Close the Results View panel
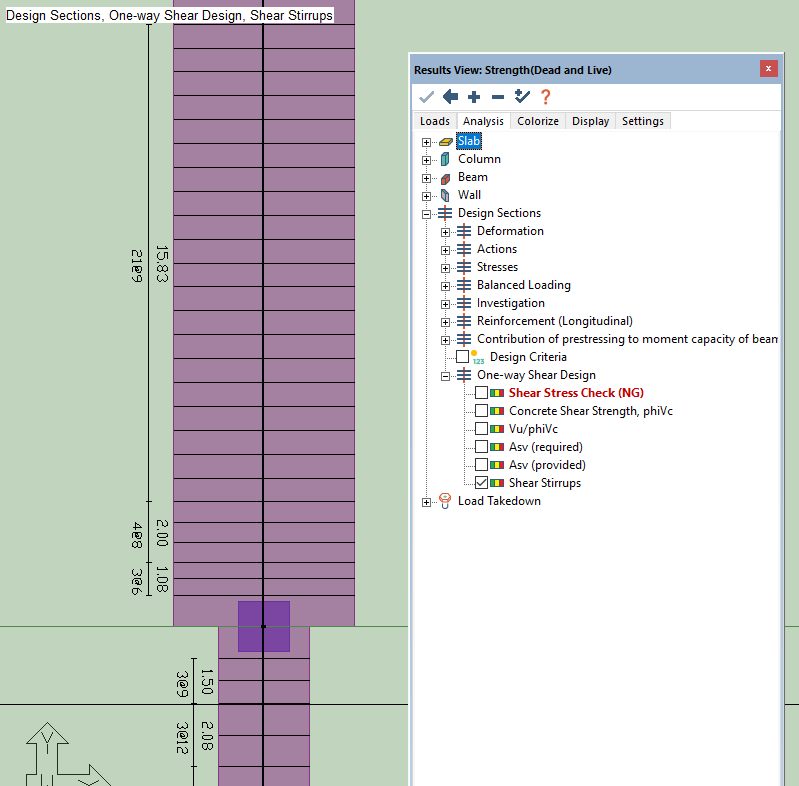The width and height of the screenshot is (799, 786). tap(768, 69)
